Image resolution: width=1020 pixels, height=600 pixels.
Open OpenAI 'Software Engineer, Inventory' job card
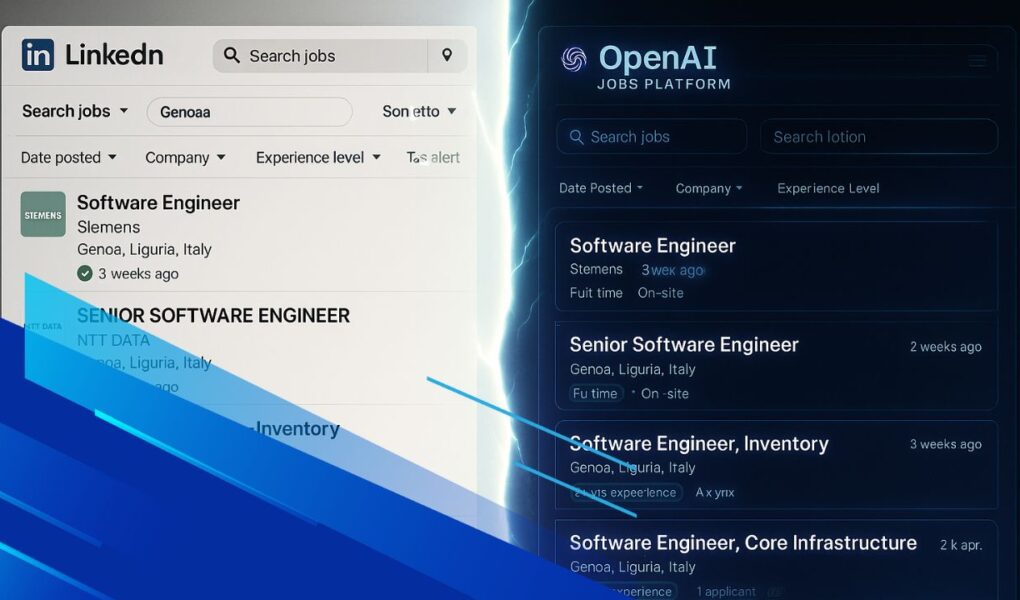[x=776, y=465]
